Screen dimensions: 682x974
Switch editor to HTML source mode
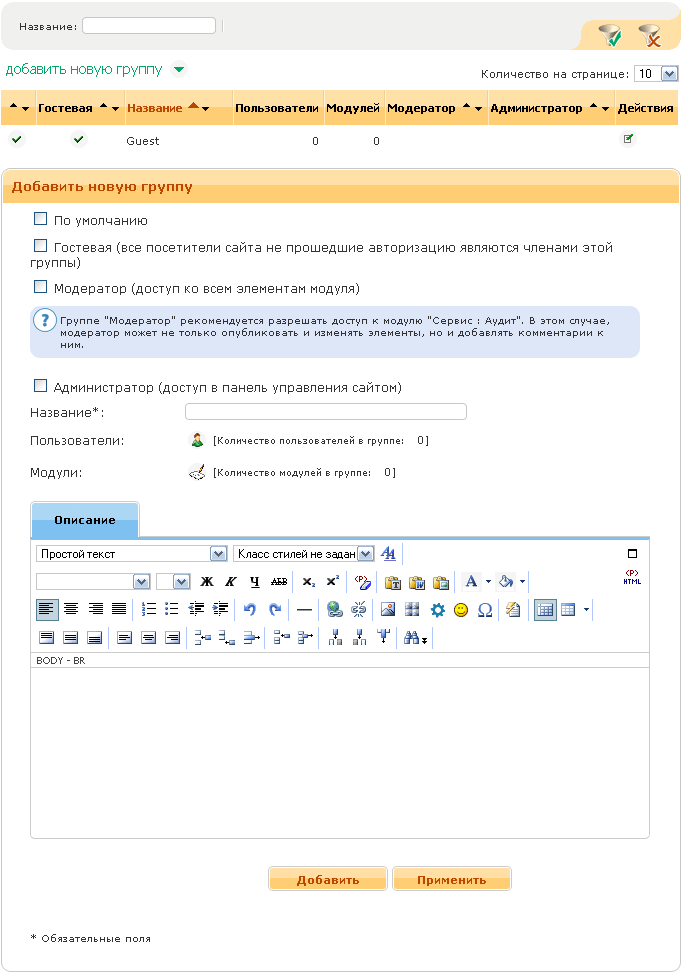tap(631, 578)
